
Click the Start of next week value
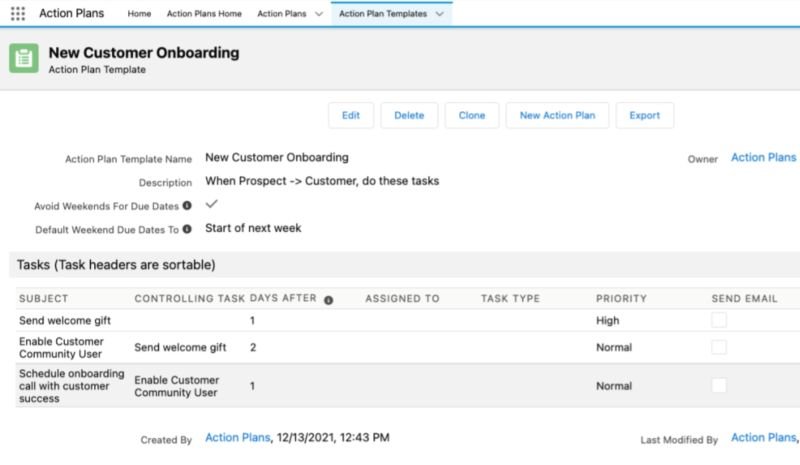253,228
